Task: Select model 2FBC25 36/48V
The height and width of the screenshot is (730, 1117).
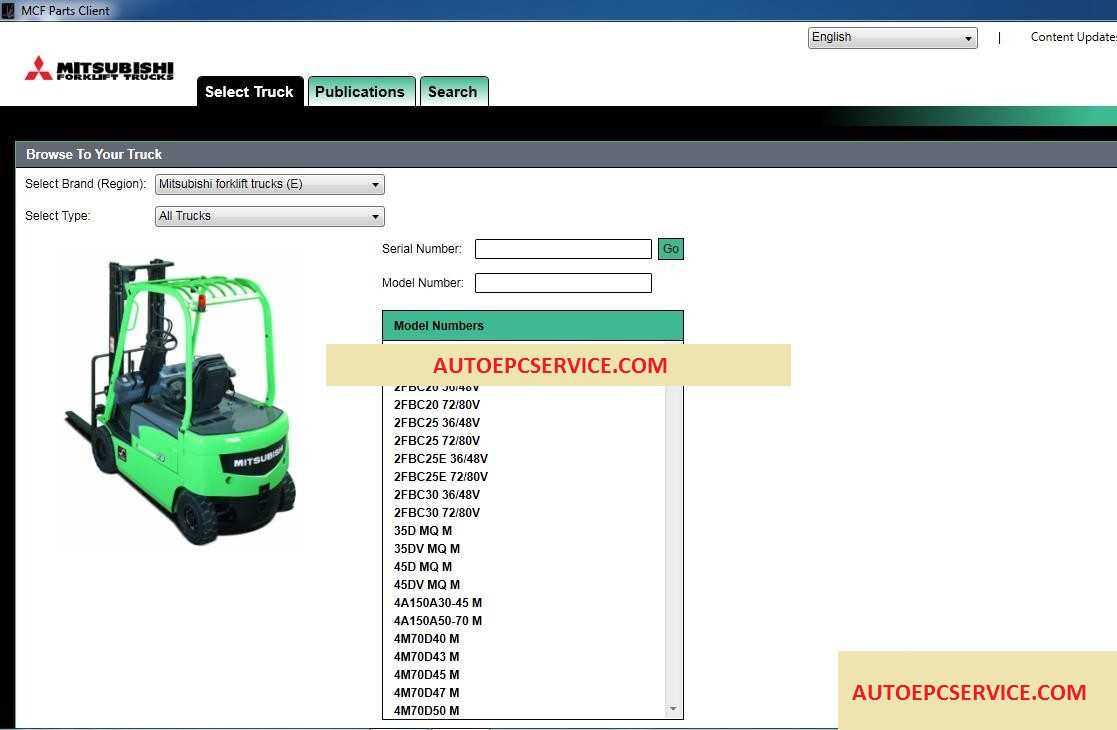Action: click(437, 422)
